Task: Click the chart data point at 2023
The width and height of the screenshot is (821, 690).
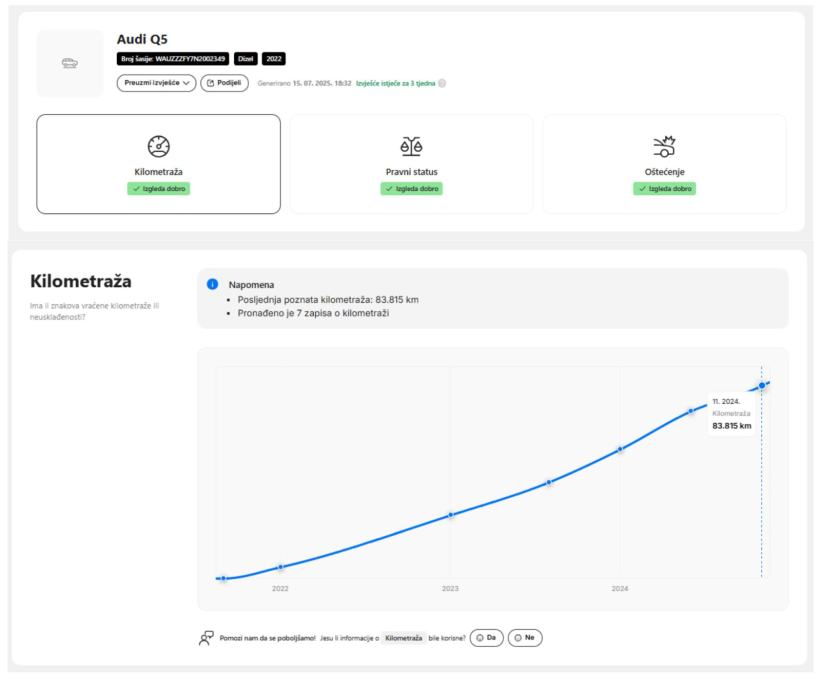Action: tap(450, 515)
